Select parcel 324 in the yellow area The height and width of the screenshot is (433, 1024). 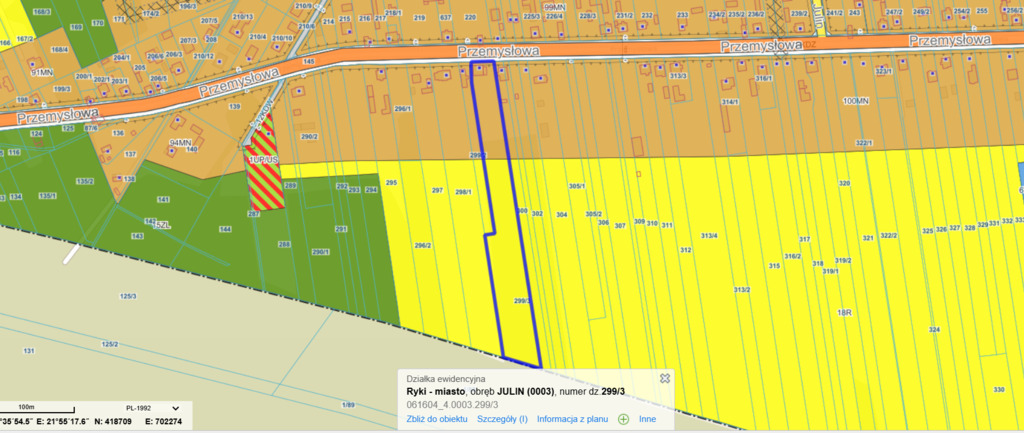[x=934, y=329]
